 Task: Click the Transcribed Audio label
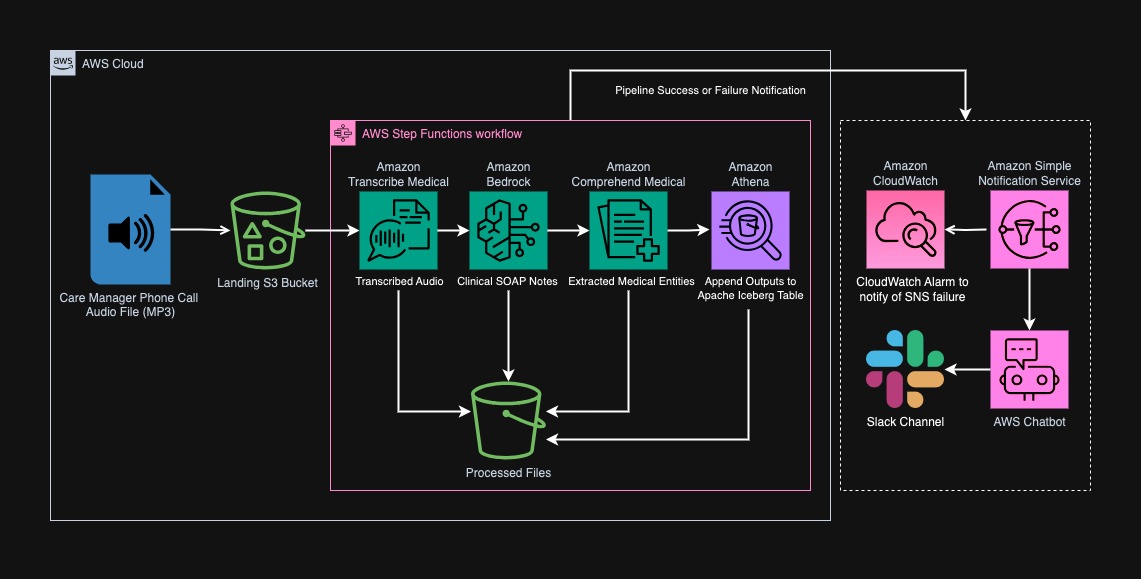coord(398,281)
